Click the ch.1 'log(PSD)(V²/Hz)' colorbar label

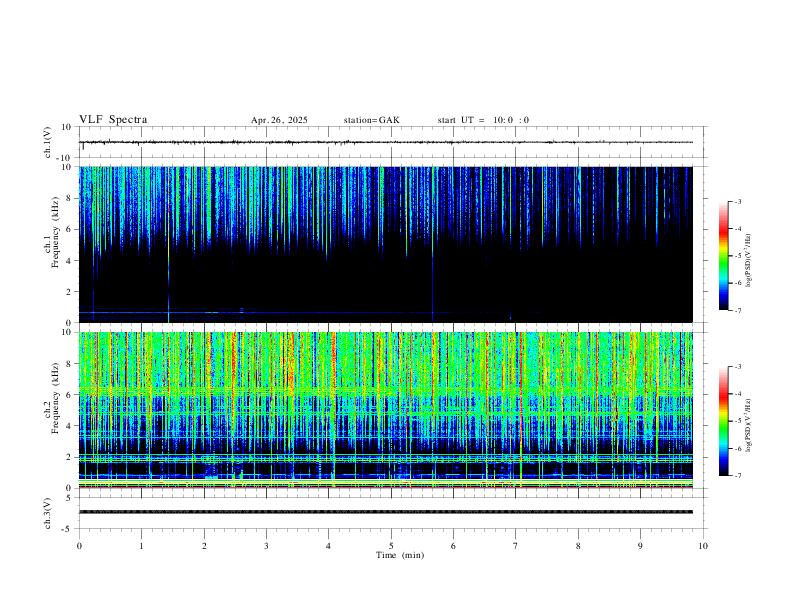coord(748,260)
